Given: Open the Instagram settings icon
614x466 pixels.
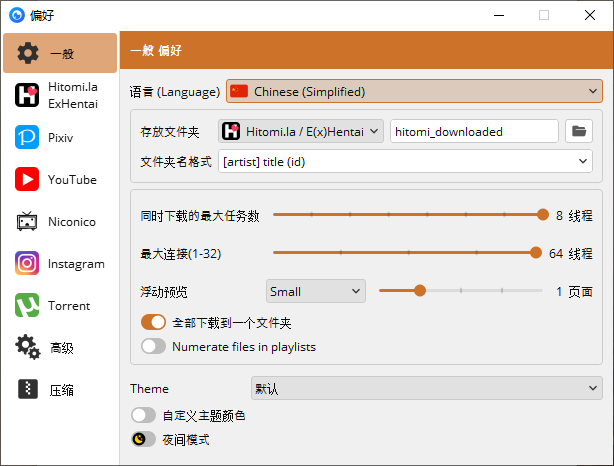Looking at the screenshot, I should coord(27,263).
